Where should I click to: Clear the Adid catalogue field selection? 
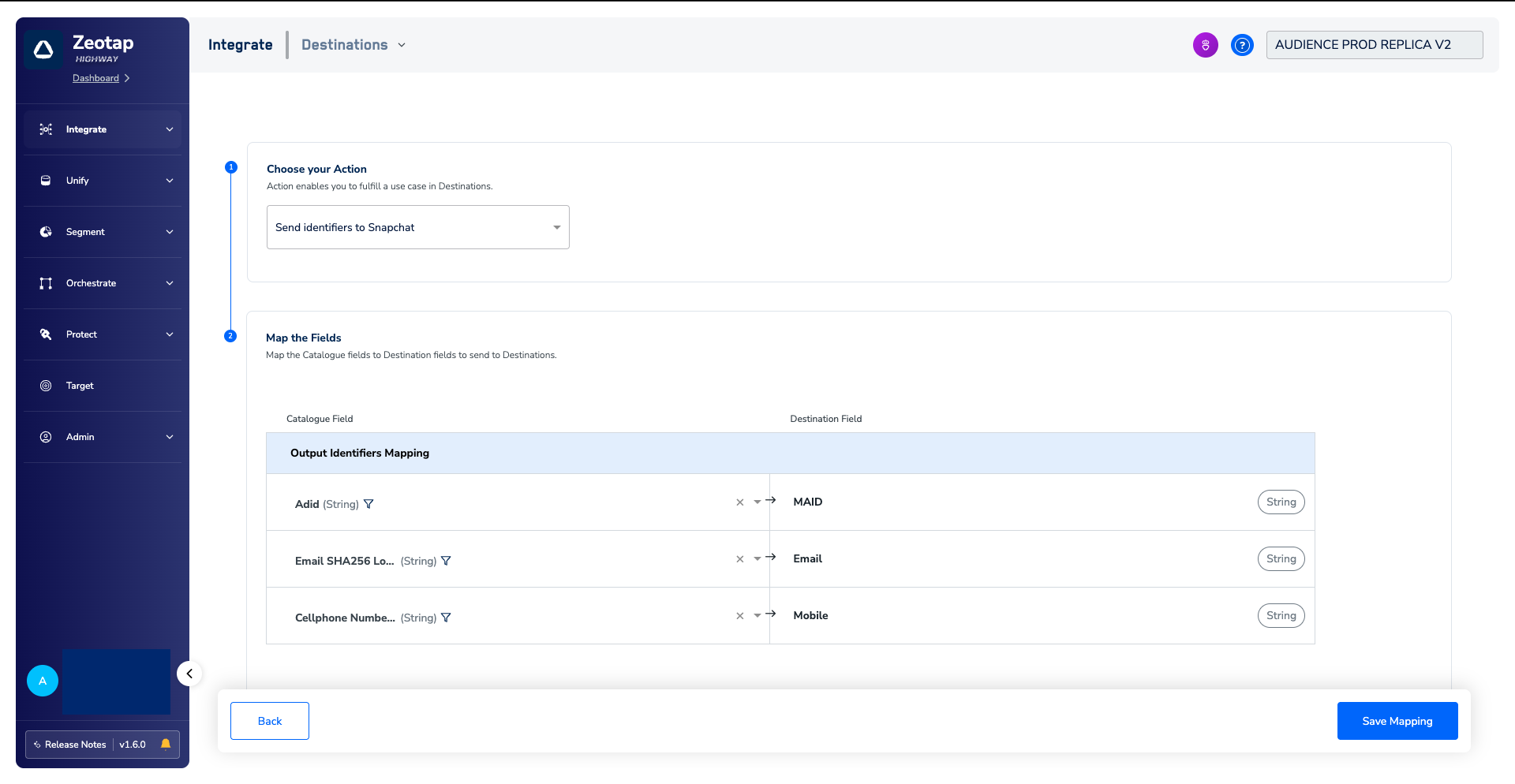tap(740, 502)
